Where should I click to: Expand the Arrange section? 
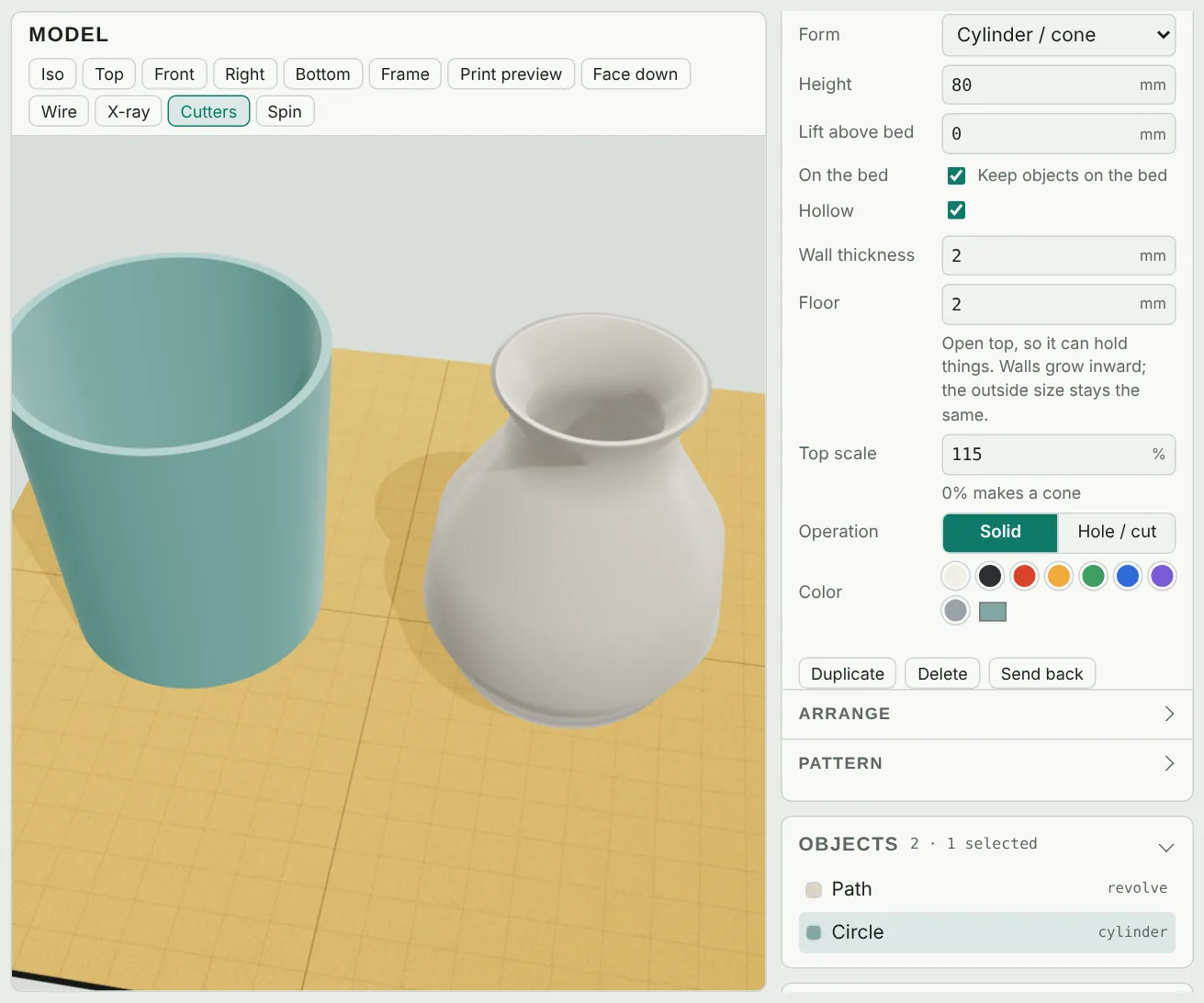pos(986,714)
